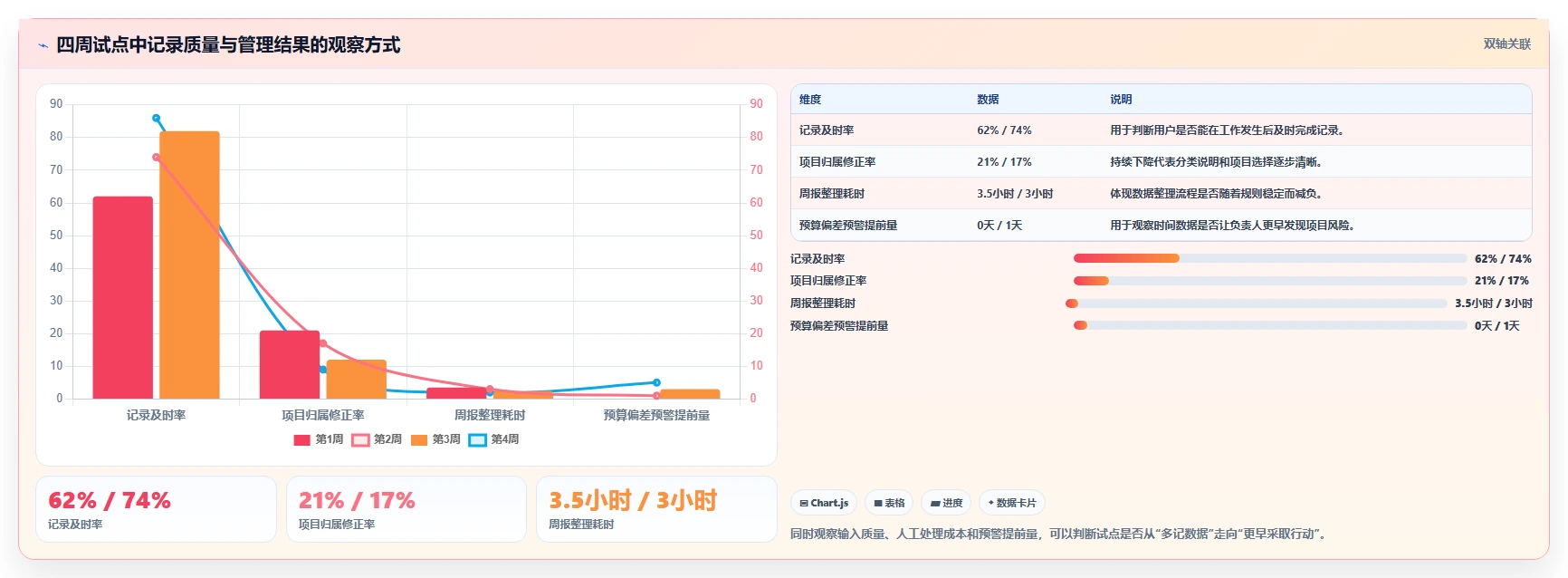The height and width of the screenshot is (578, 1568).
Task: Click the description 持续下降代表分类说明和项目选择逐步清晰。
Action: tap(1219, 162)
